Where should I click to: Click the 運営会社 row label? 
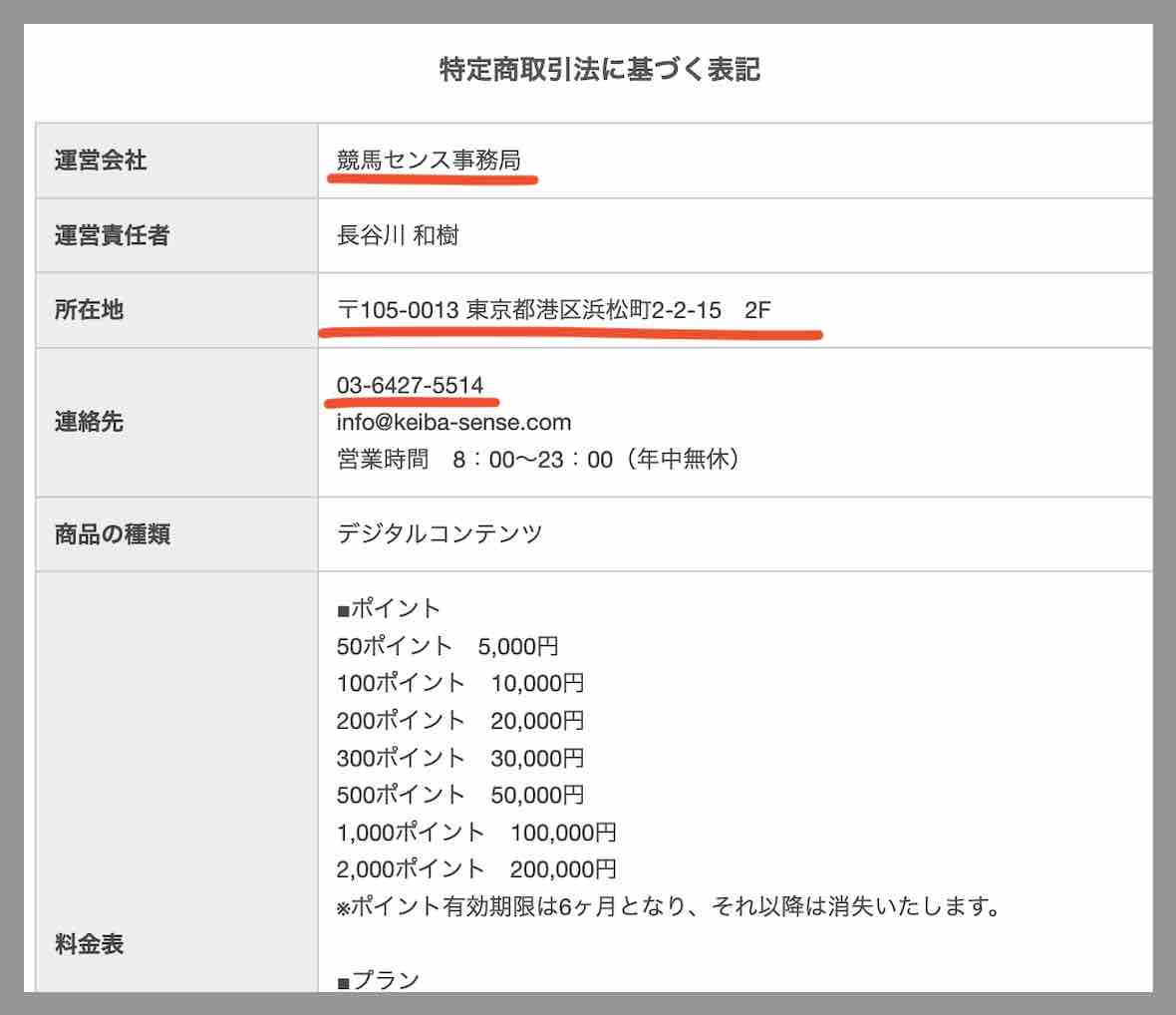pos(101,161)
